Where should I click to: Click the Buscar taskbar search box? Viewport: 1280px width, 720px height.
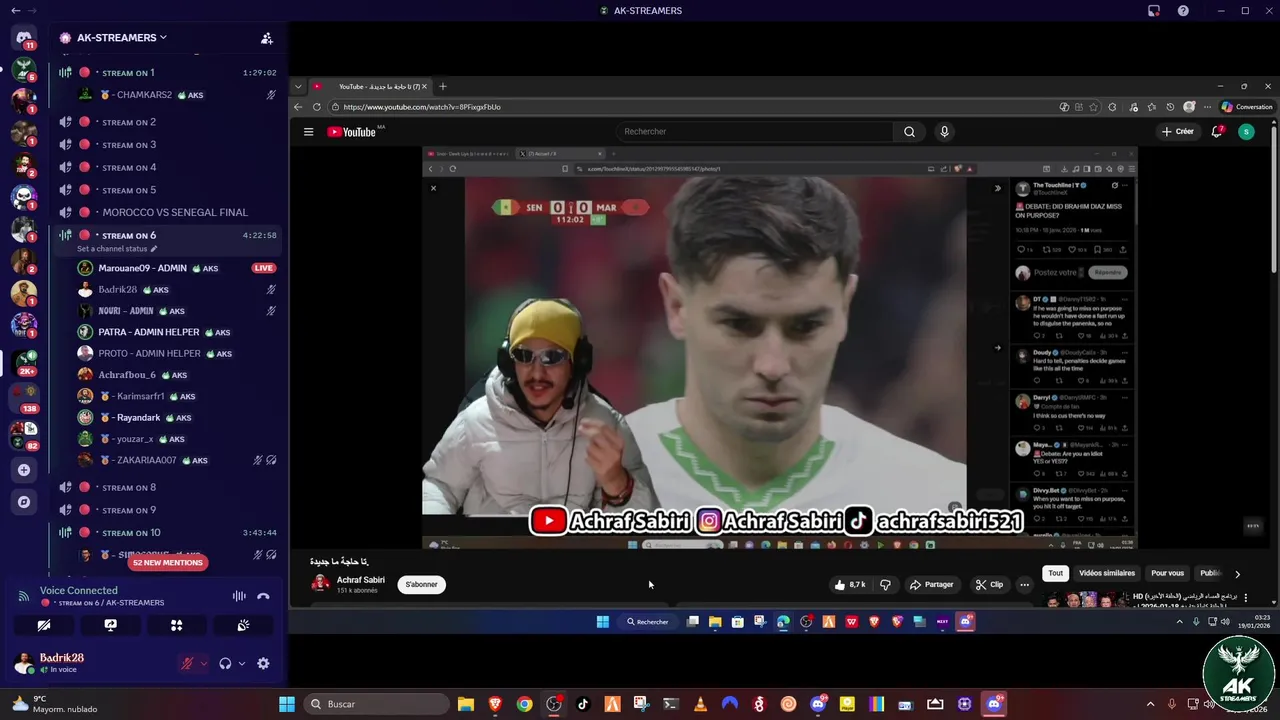click(x=375, y=704)
